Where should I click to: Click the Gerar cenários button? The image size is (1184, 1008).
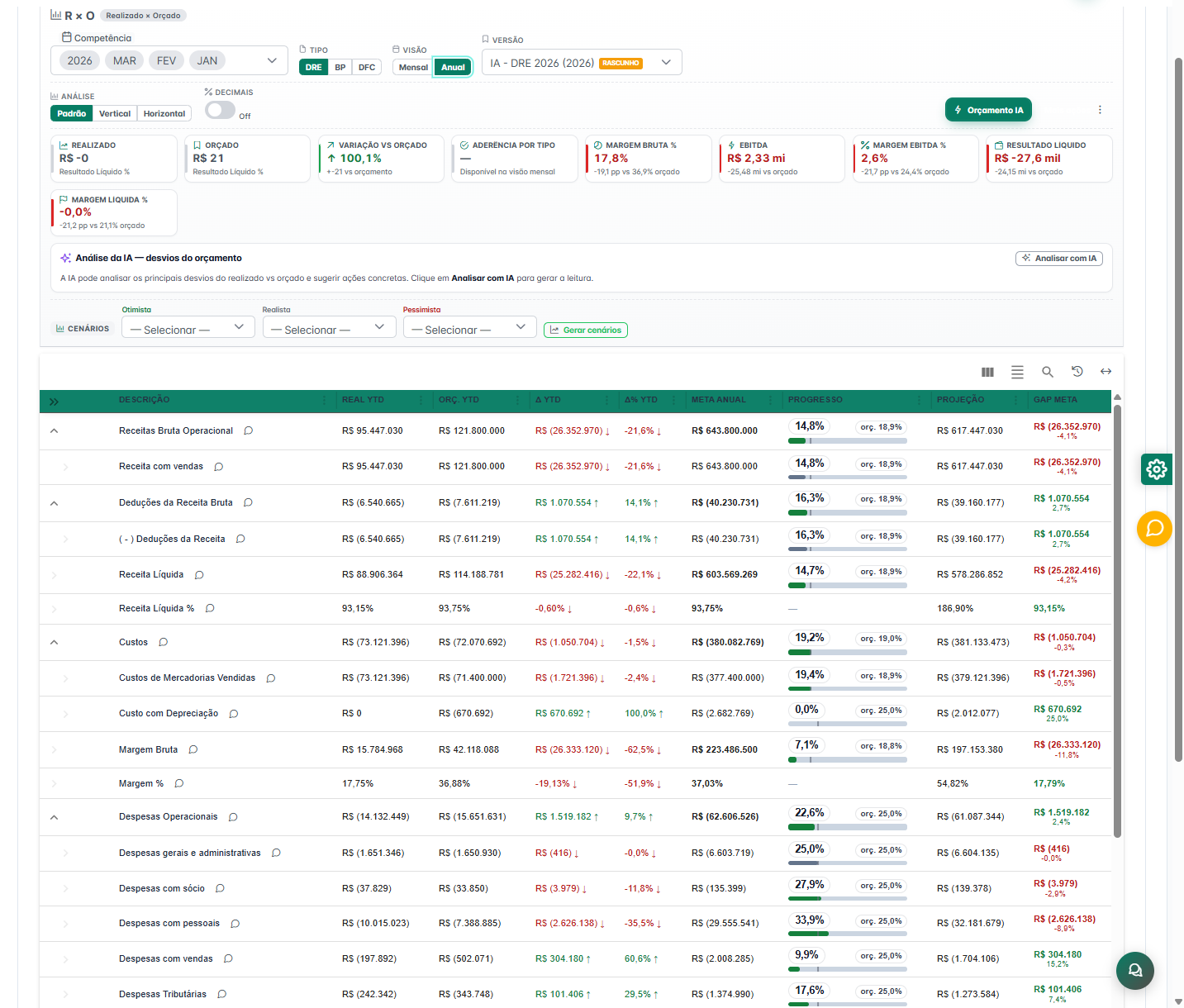pos(585,330)
